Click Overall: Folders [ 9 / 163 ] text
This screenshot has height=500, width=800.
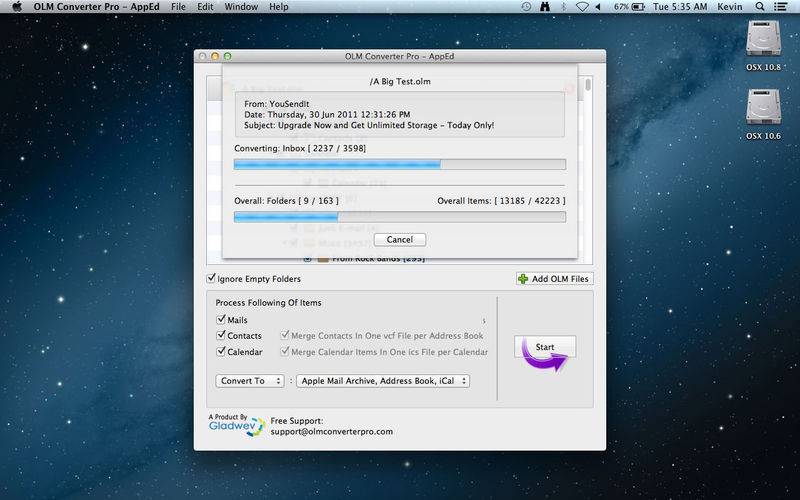(x=286, y=201)
